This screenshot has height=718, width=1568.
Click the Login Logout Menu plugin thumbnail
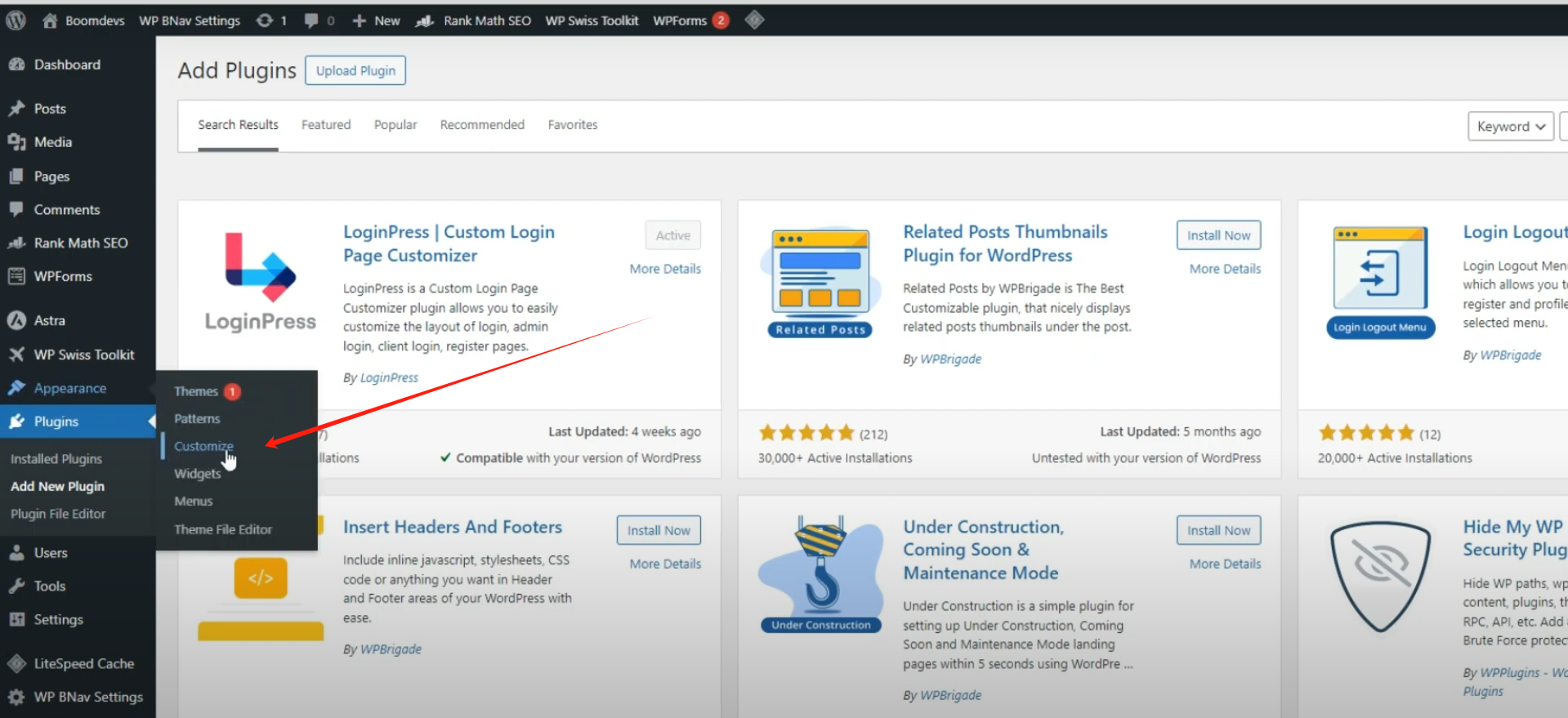tap(1380, 282)
